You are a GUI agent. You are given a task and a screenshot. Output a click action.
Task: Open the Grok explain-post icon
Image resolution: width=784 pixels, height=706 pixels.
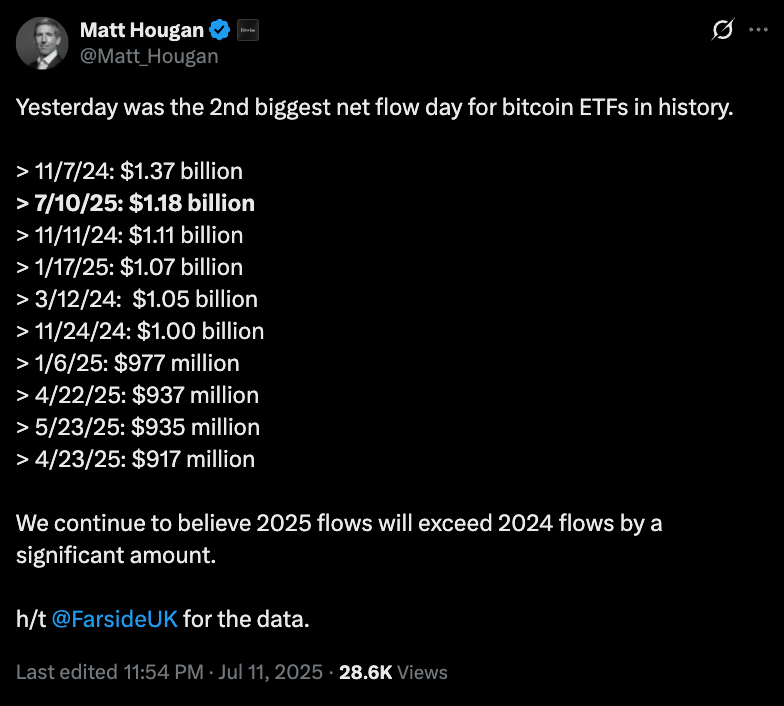722,30
